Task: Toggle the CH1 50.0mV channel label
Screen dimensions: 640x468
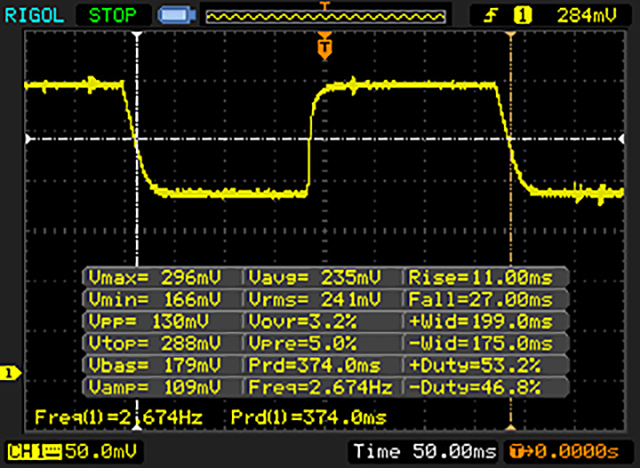Action: click(70, 453)
